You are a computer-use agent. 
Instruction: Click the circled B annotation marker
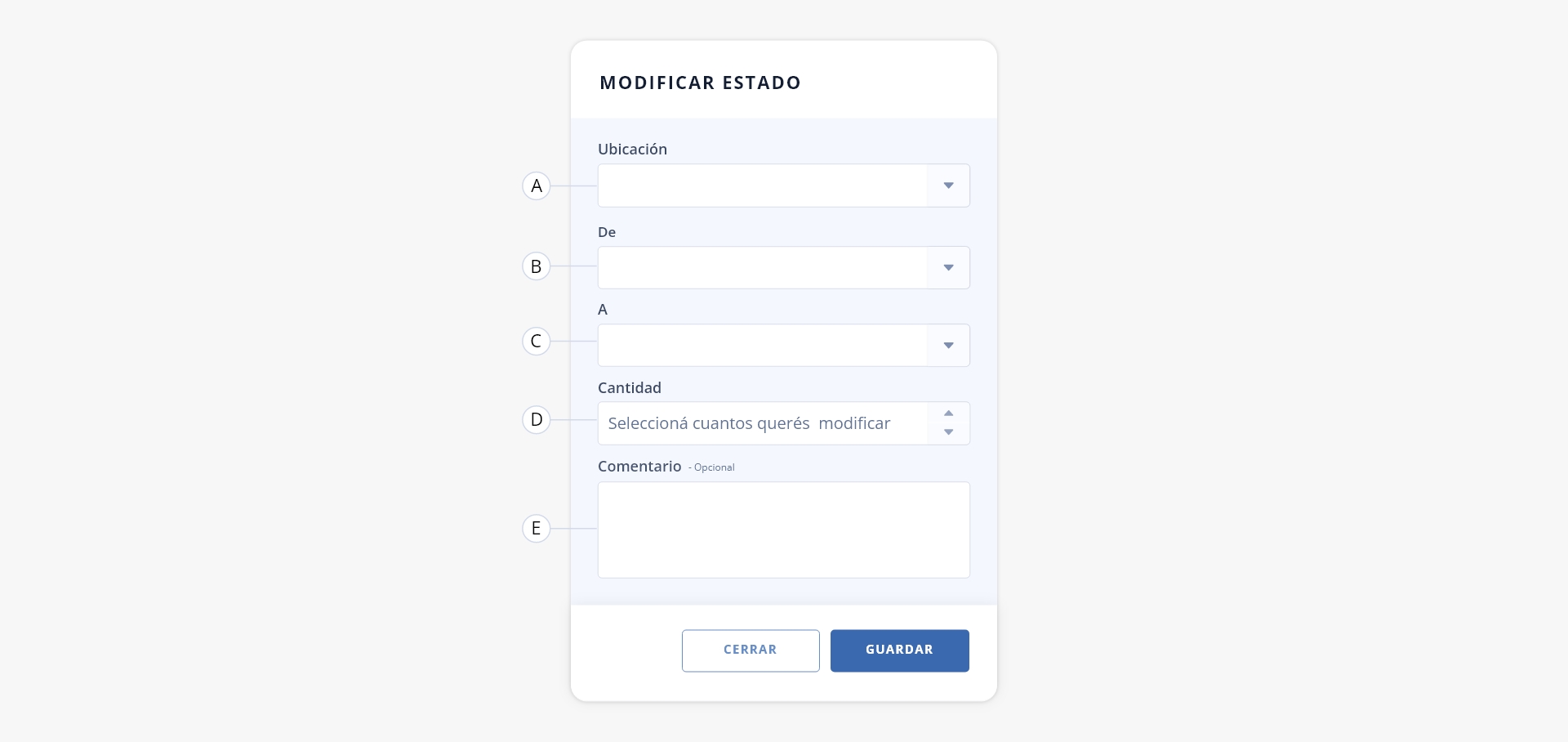[537, 266]
